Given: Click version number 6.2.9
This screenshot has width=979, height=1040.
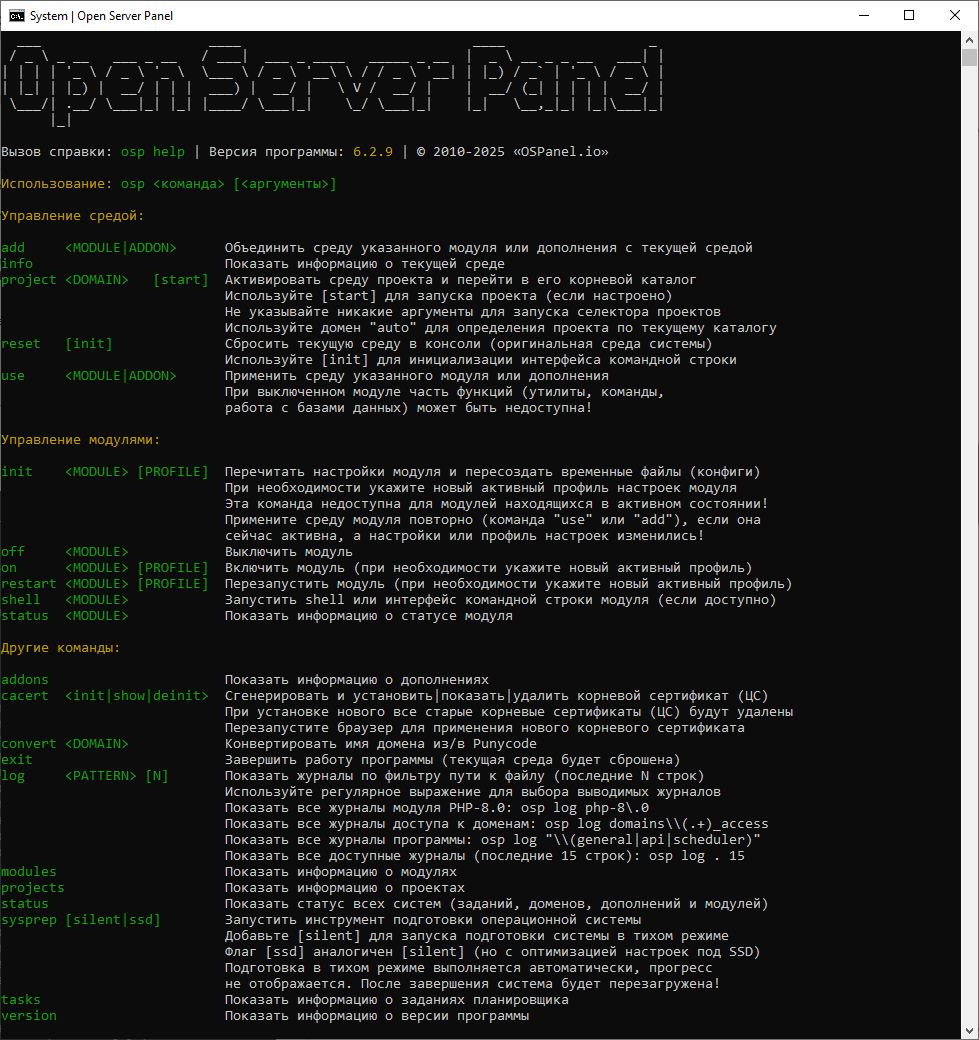Looking at the screenshot, I should click(x=373, y=152).
